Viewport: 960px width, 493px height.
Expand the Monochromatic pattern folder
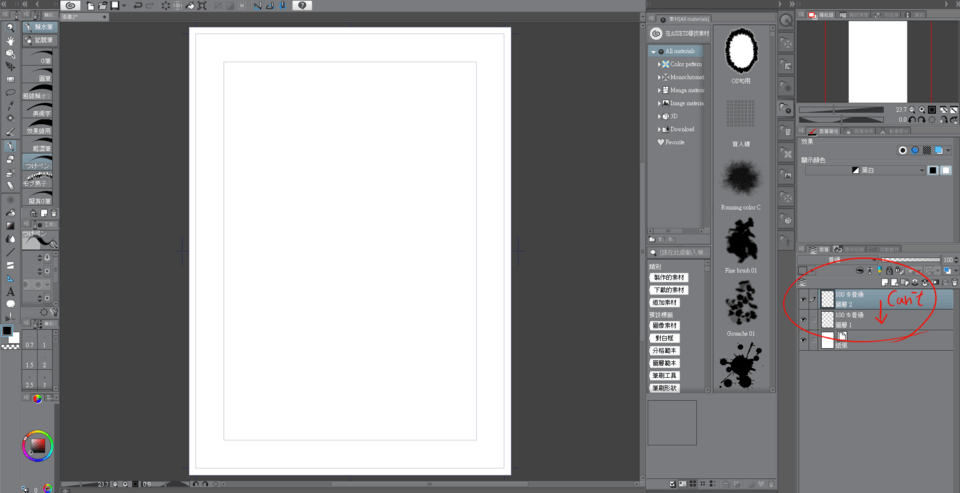[659, 77]
